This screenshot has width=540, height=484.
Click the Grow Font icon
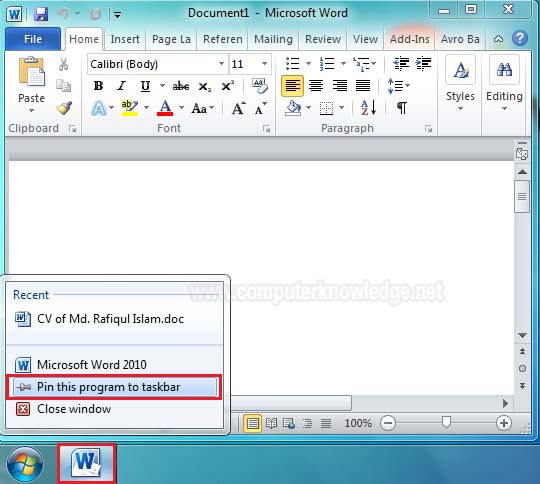point(238,108)
